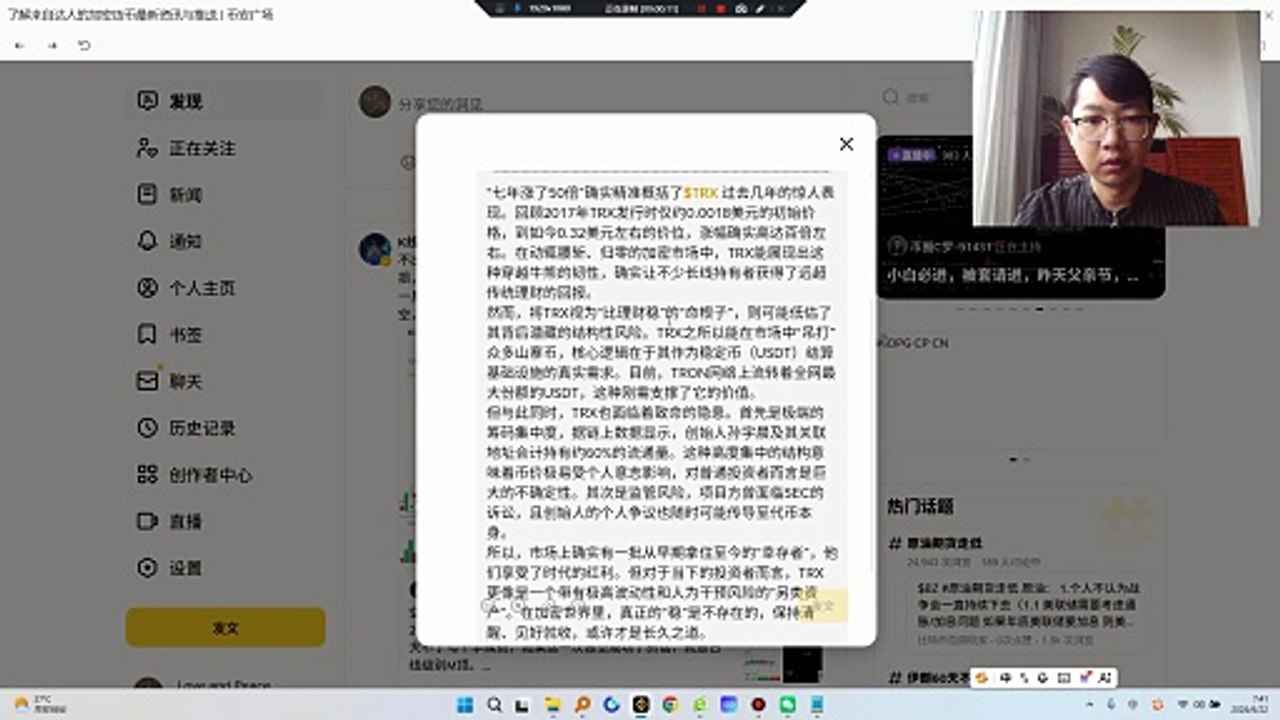This screenshot has height=720, width=1280.
Task: Open 历史记录 label in the sidebar
Action: point(202,428)
